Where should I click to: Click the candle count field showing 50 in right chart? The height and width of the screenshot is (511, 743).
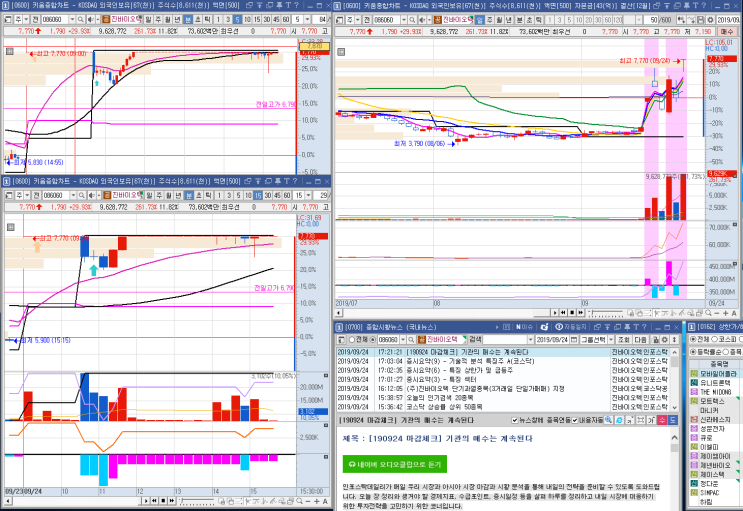pyautogui.click(x=650, y=20)
